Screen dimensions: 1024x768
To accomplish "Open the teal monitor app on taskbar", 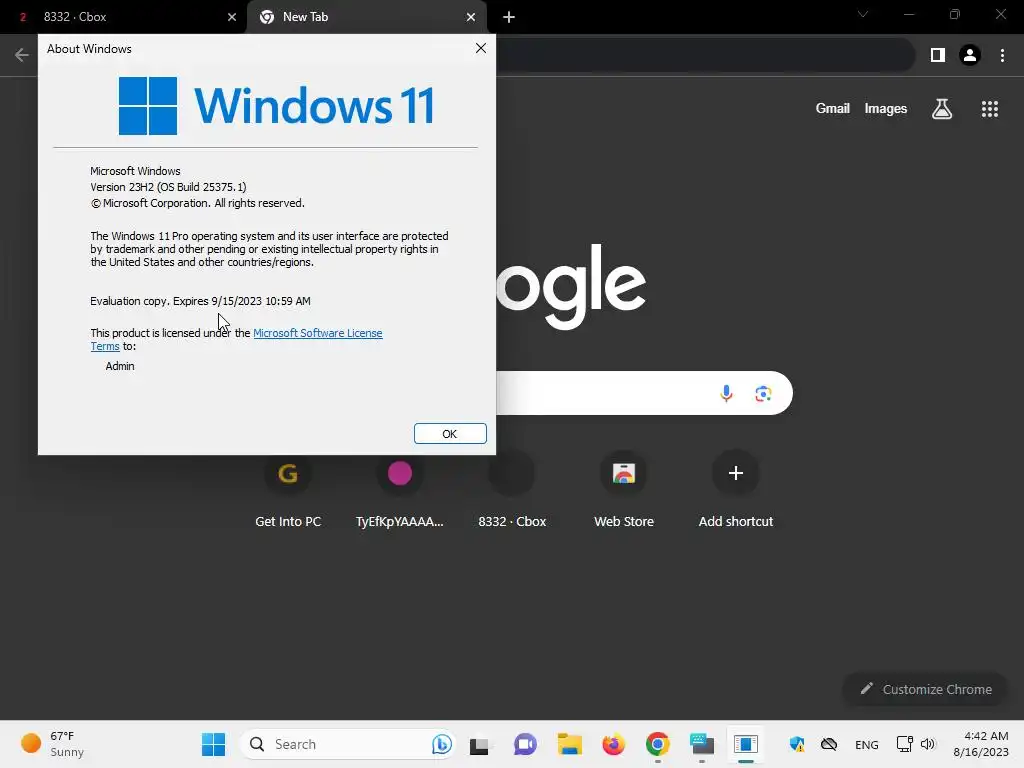I will (x=702, y=744).
